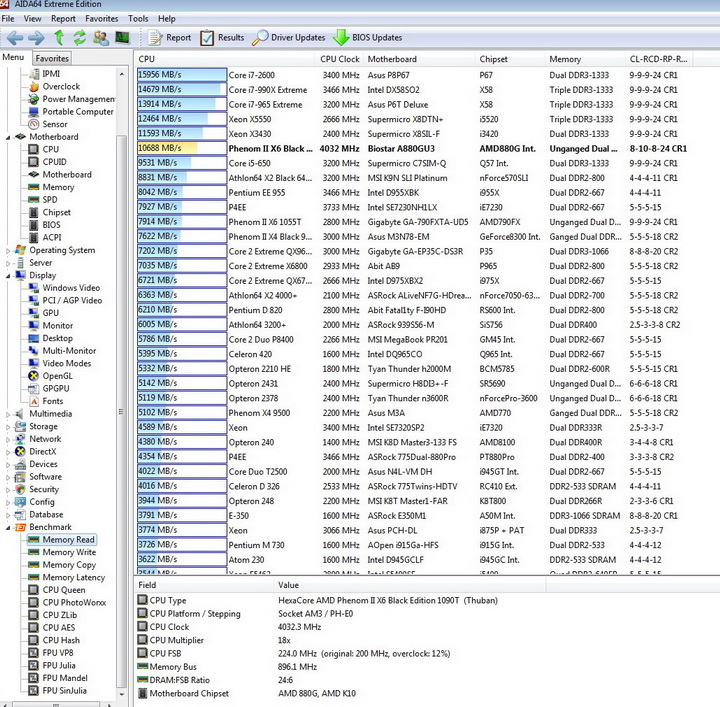Sort by Motherboard column header
Image resolution: width=720 pixels, height=707 pixels.
[x=419, y=59]
